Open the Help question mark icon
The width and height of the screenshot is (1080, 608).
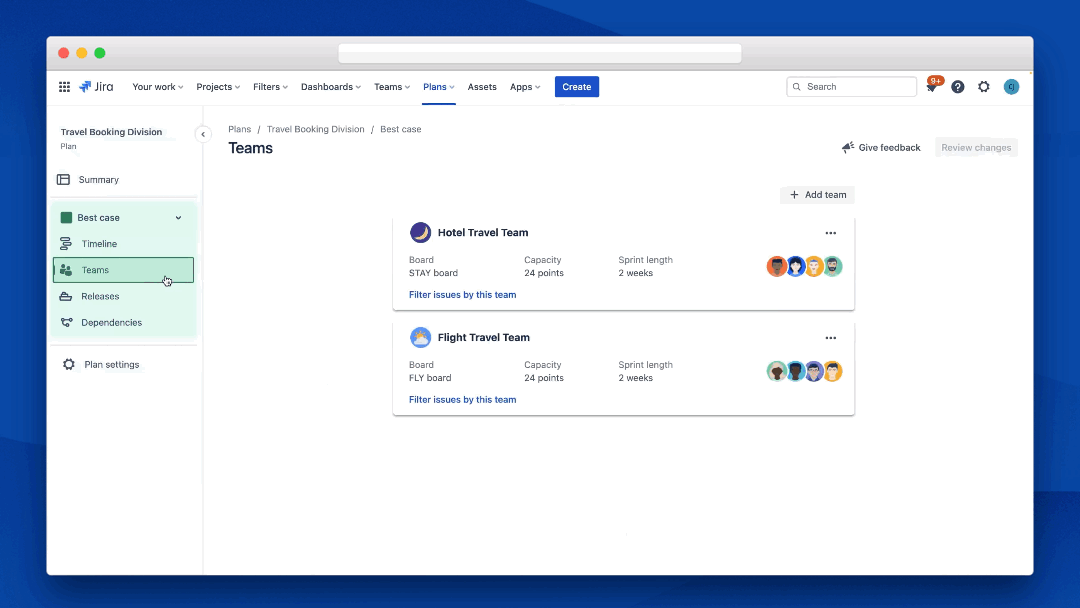[957, 87]
